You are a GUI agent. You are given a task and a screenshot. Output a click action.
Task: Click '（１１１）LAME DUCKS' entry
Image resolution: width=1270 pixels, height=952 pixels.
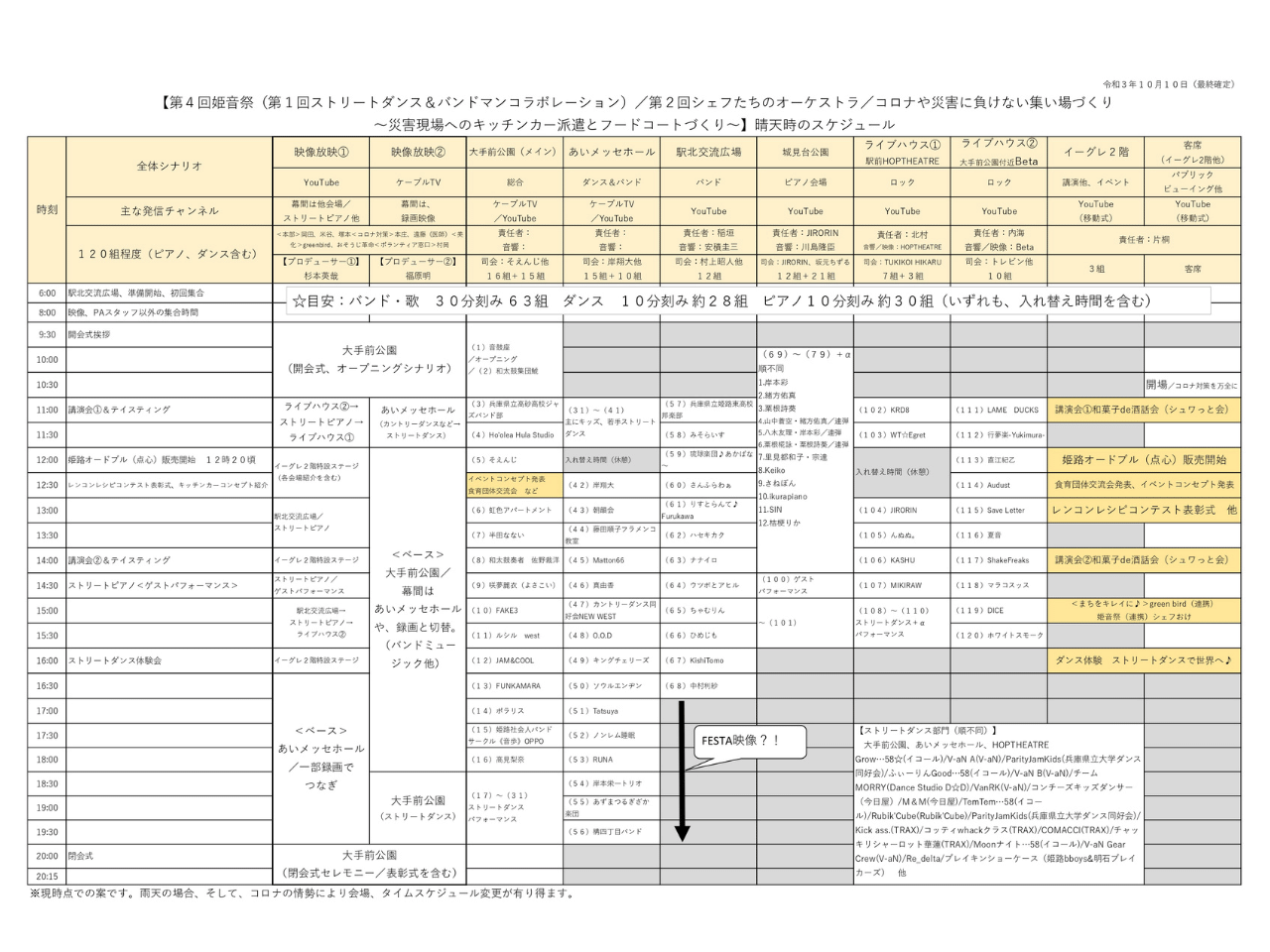tap(997, 410)
